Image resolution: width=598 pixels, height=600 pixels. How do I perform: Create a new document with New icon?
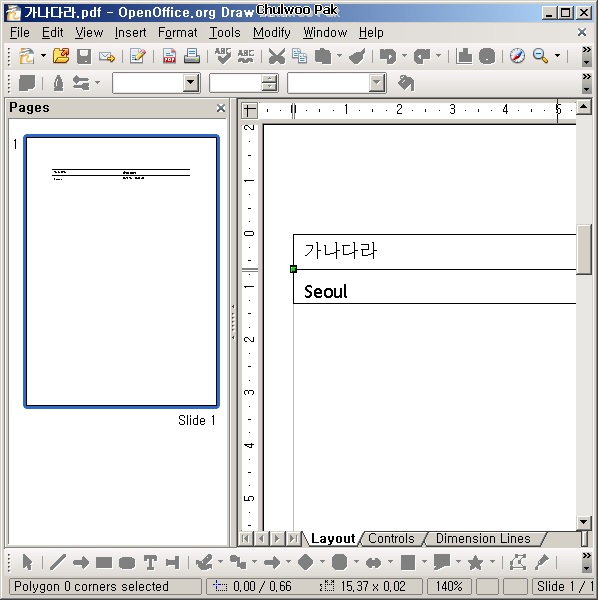[x=26, y=56]
